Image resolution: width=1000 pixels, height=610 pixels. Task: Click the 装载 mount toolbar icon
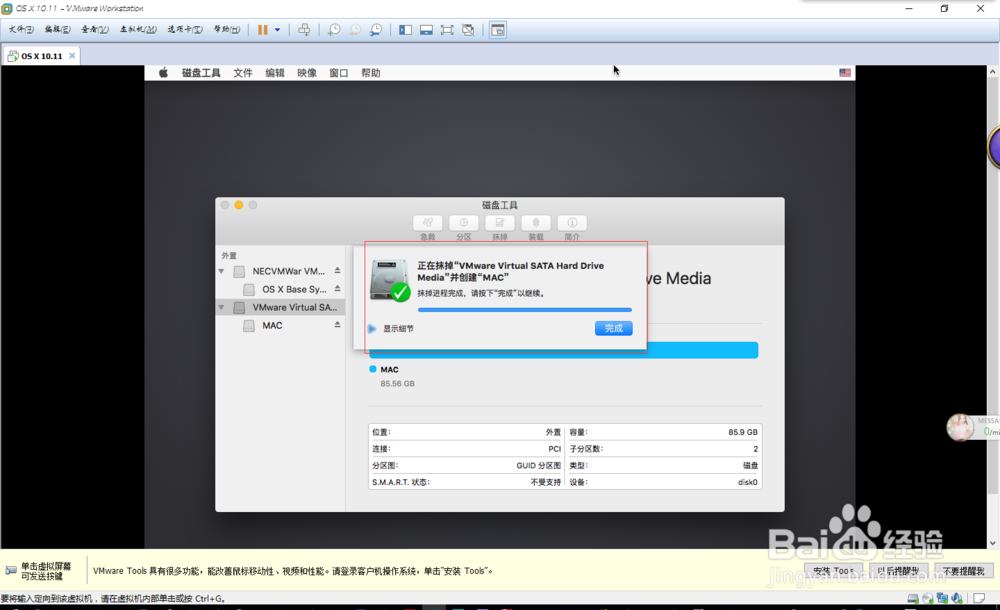pos(536,223)
